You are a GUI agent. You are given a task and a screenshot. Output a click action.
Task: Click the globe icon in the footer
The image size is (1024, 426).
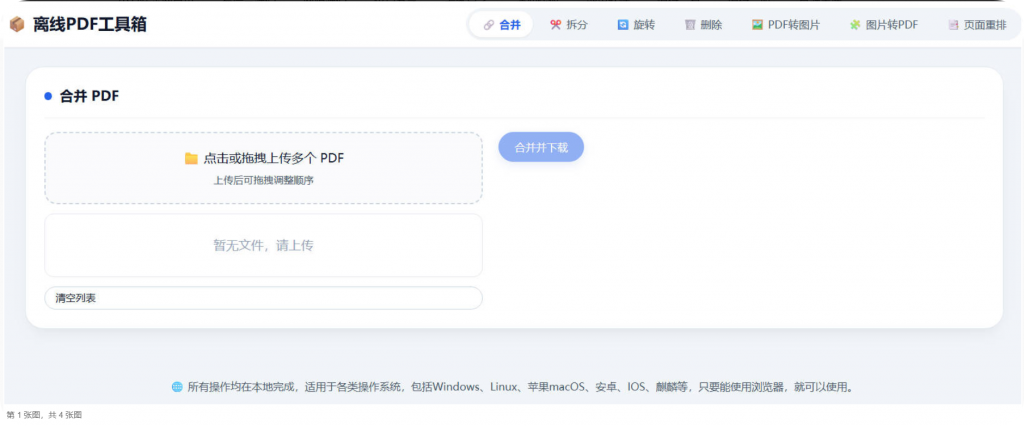[177, 387]
